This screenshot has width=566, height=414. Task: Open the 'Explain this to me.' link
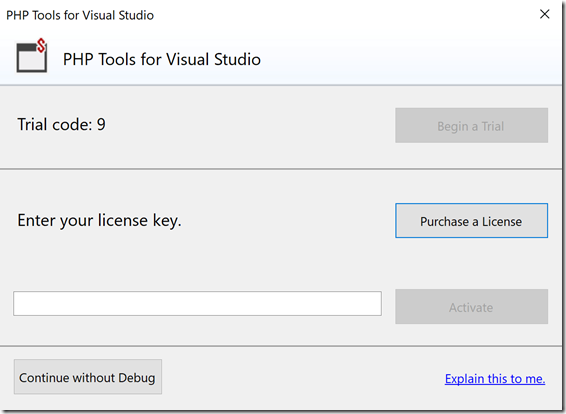(495, 379)
